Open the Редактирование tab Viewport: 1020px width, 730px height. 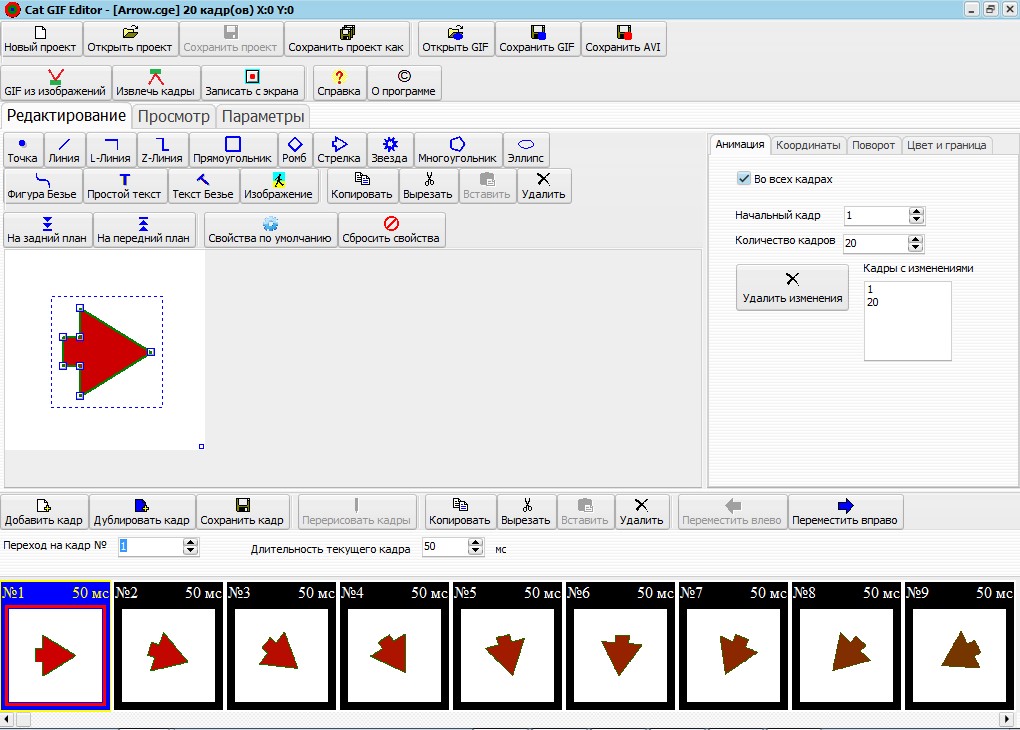[x=66, y=116]
